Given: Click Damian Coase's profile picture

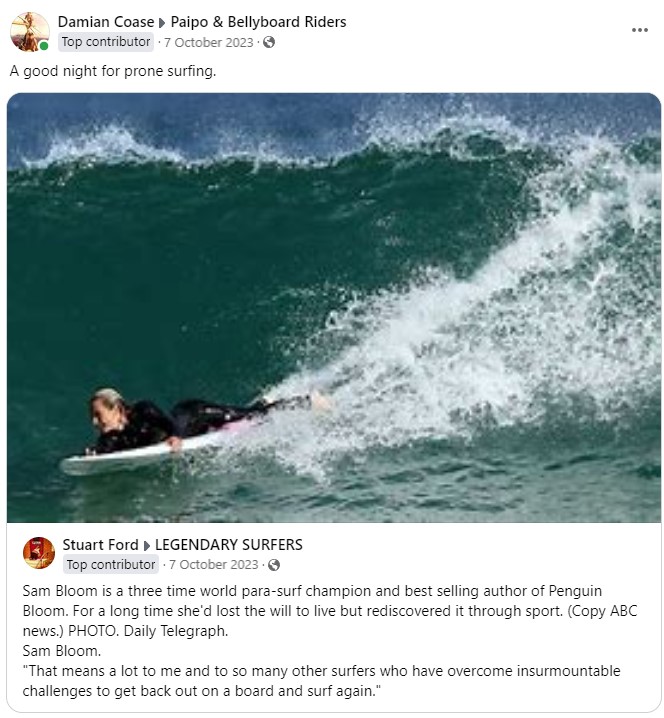Looking at the screenshot, I should (30, 32).
